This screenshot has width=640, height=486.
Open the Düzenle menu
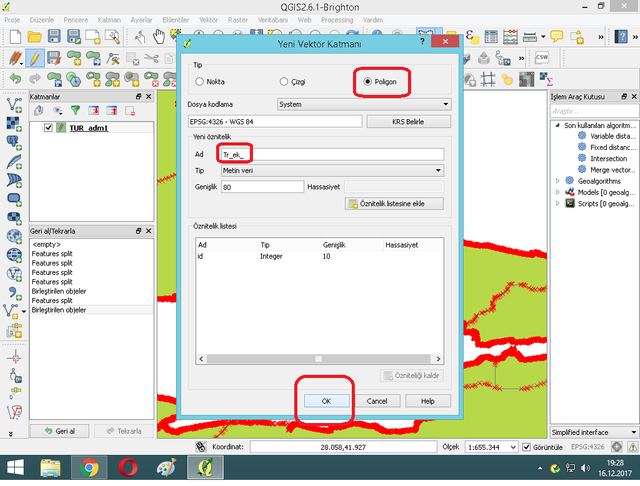click(42, 20)
